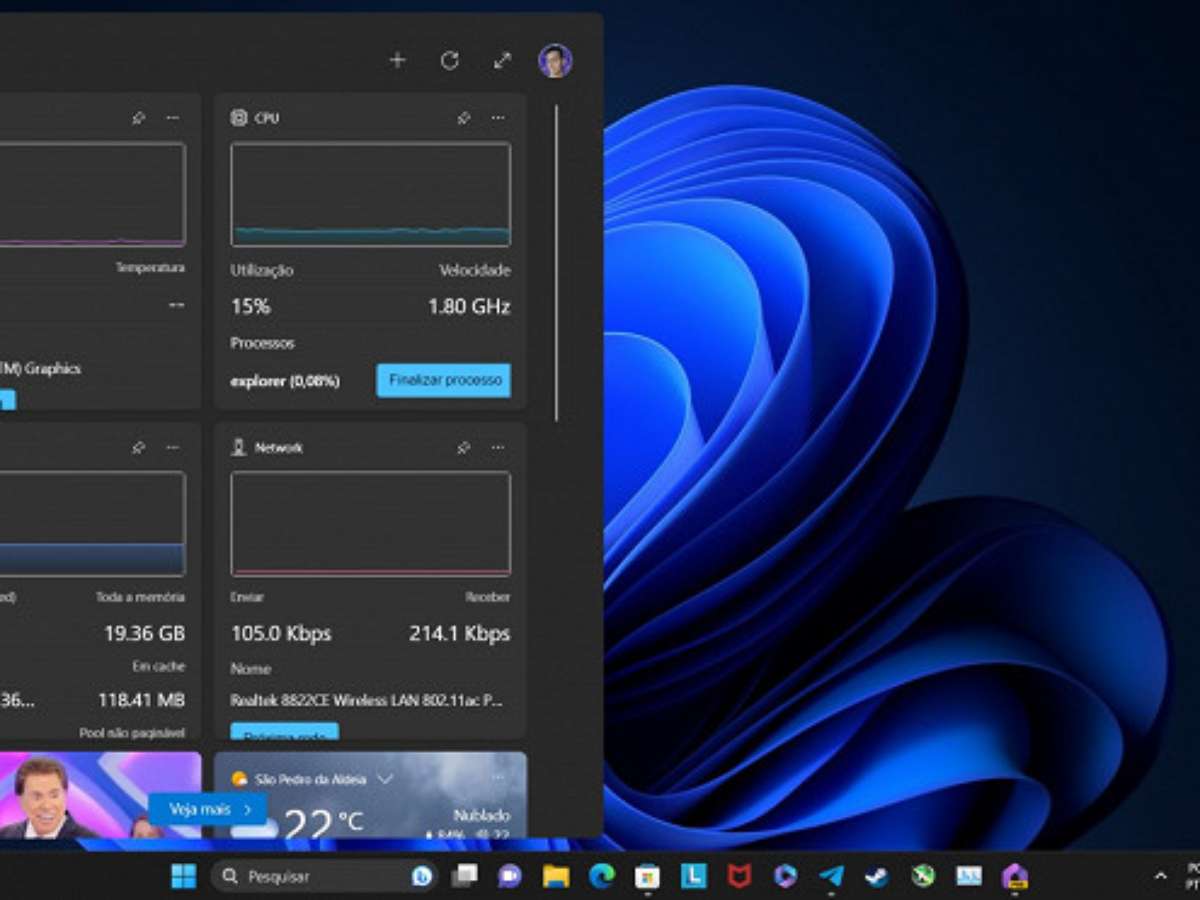Click the Nublado weather condition text
The height and width of the screenshot is (900, 1200).
[x=482, y=815]
